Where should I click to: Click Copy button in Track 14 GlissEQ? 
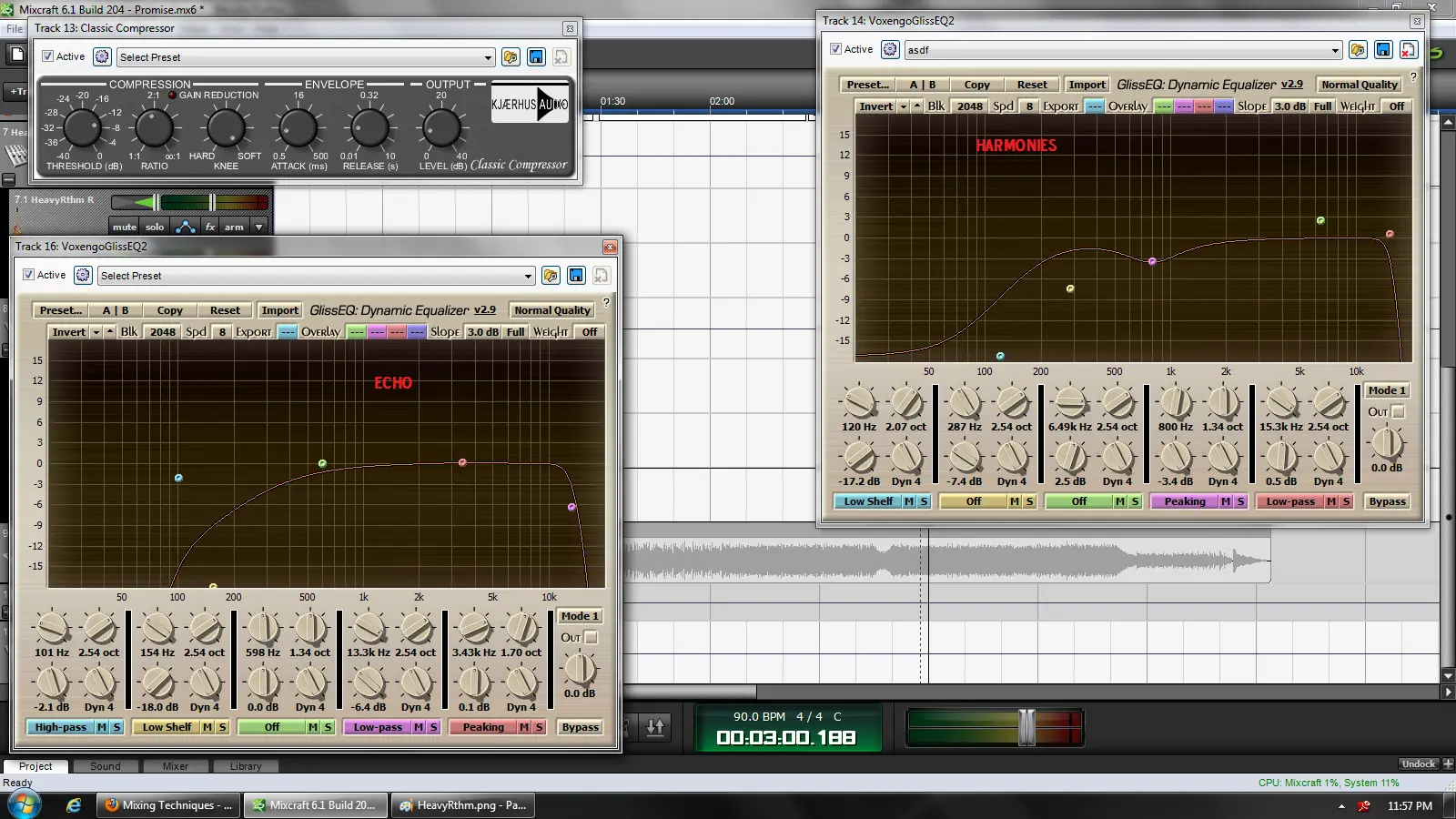coord(976,85)
